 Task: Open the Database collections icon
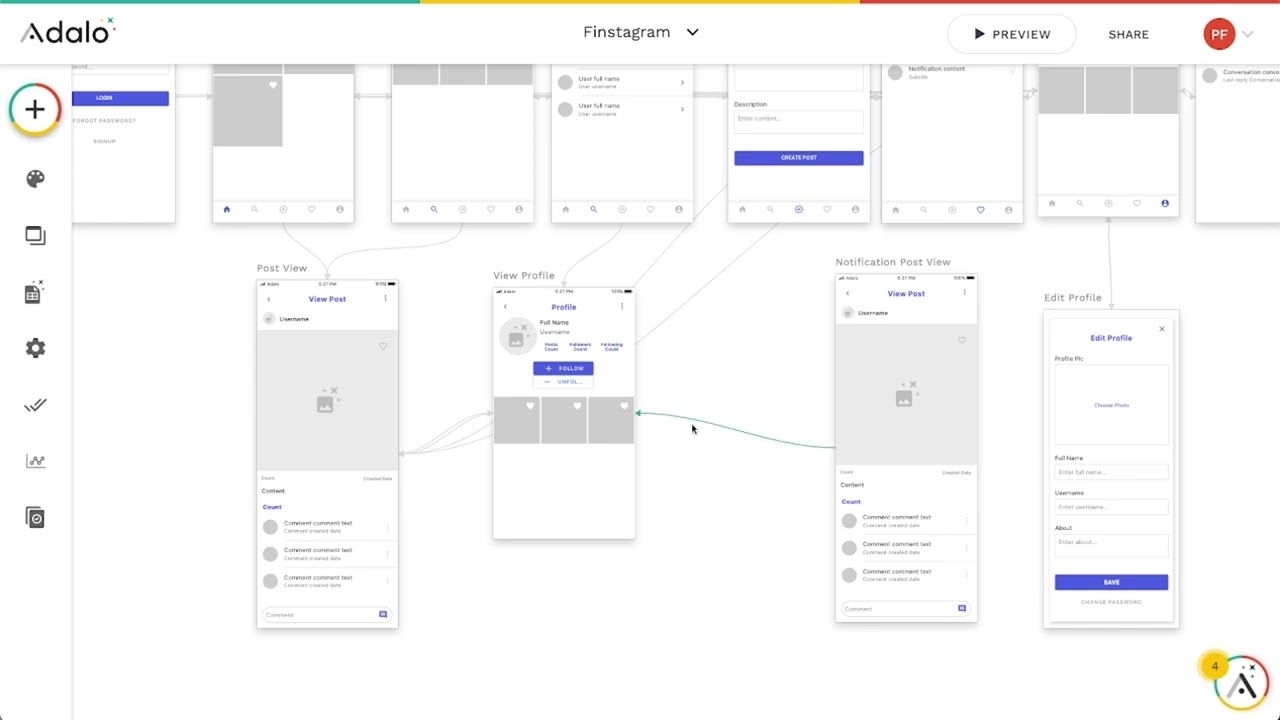35,291
